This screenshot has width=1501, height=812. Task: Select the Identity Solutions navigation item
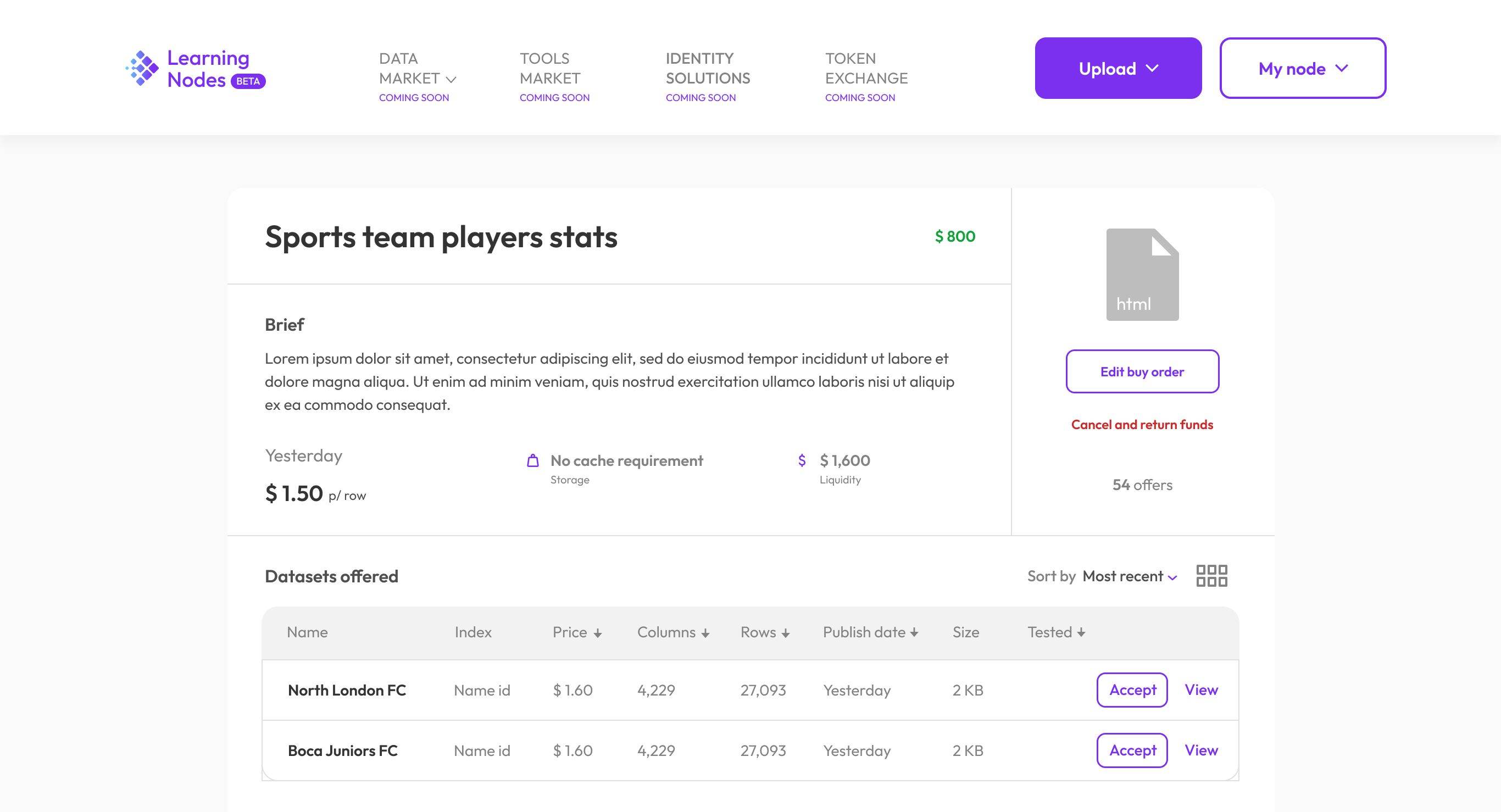[708, 68]
